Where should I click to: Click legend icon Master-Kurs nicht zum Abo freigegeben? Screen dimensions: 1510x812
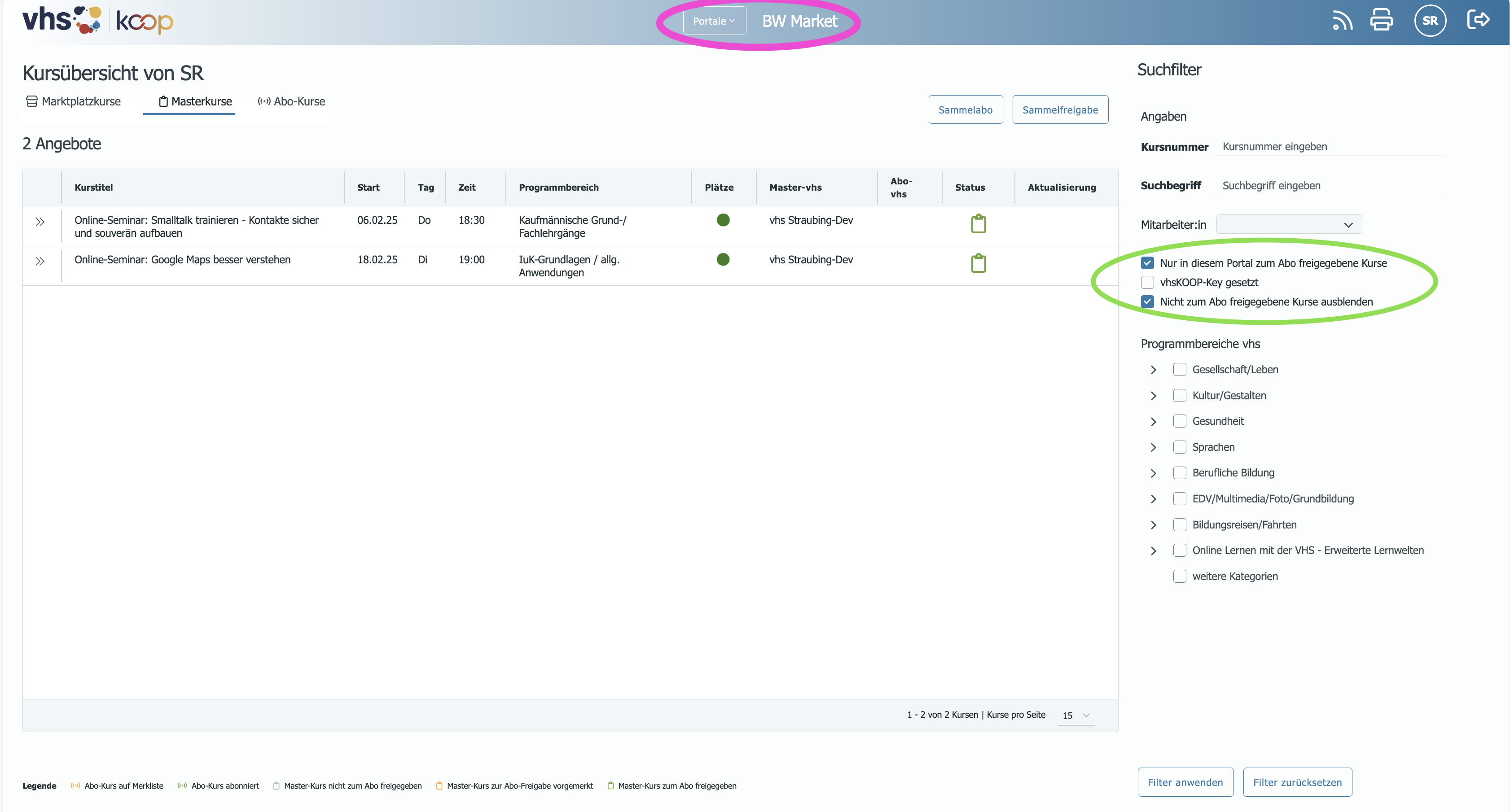[276, 786]
